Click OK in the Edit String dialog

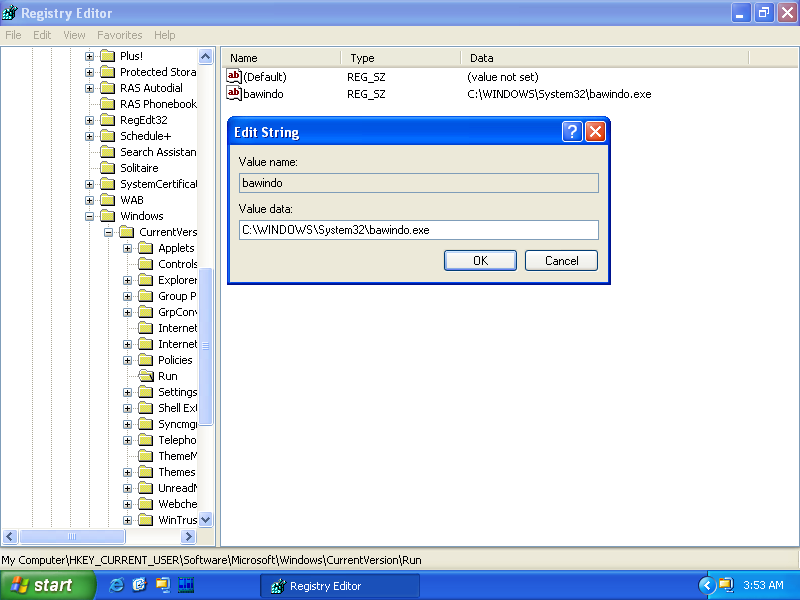coord(480,261)
